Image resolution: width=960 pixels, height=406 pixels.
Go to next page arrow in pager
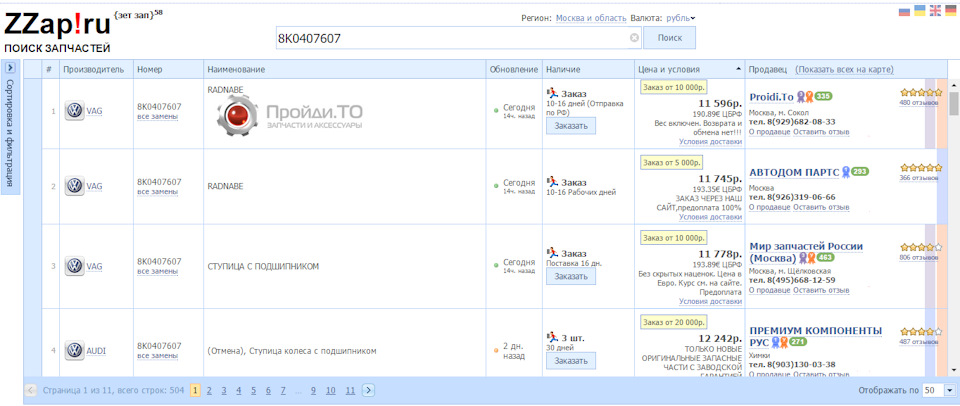click(x=369, y=389)
